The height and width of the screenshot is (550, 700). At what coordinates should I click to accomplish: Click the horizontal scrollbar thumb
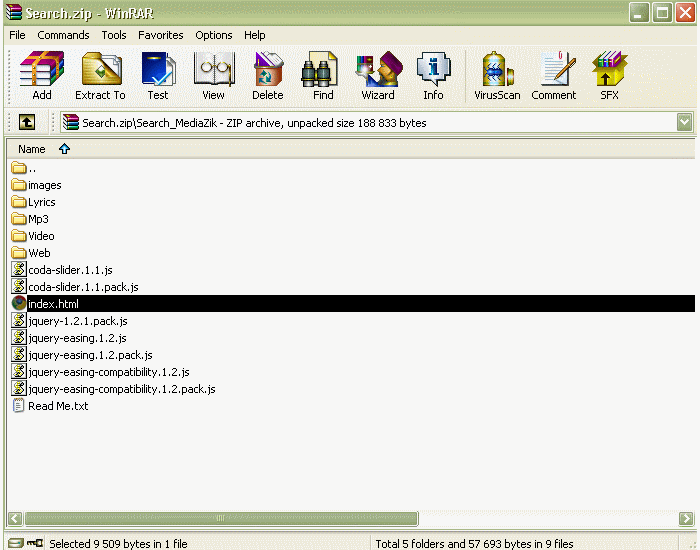221,518
